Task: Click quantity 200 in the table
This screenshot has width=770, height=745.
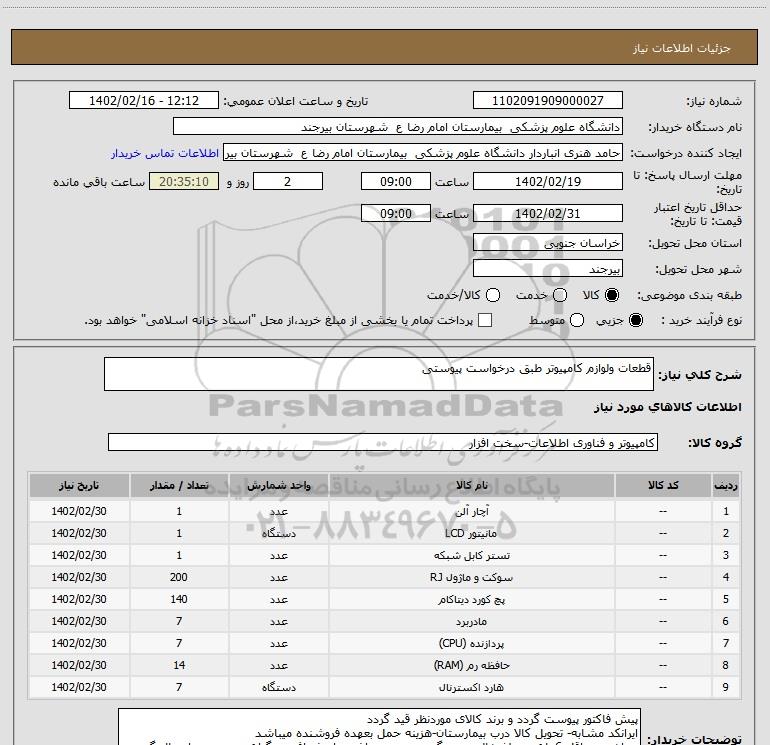Action: pyautogui.click(x=179, y=577)
